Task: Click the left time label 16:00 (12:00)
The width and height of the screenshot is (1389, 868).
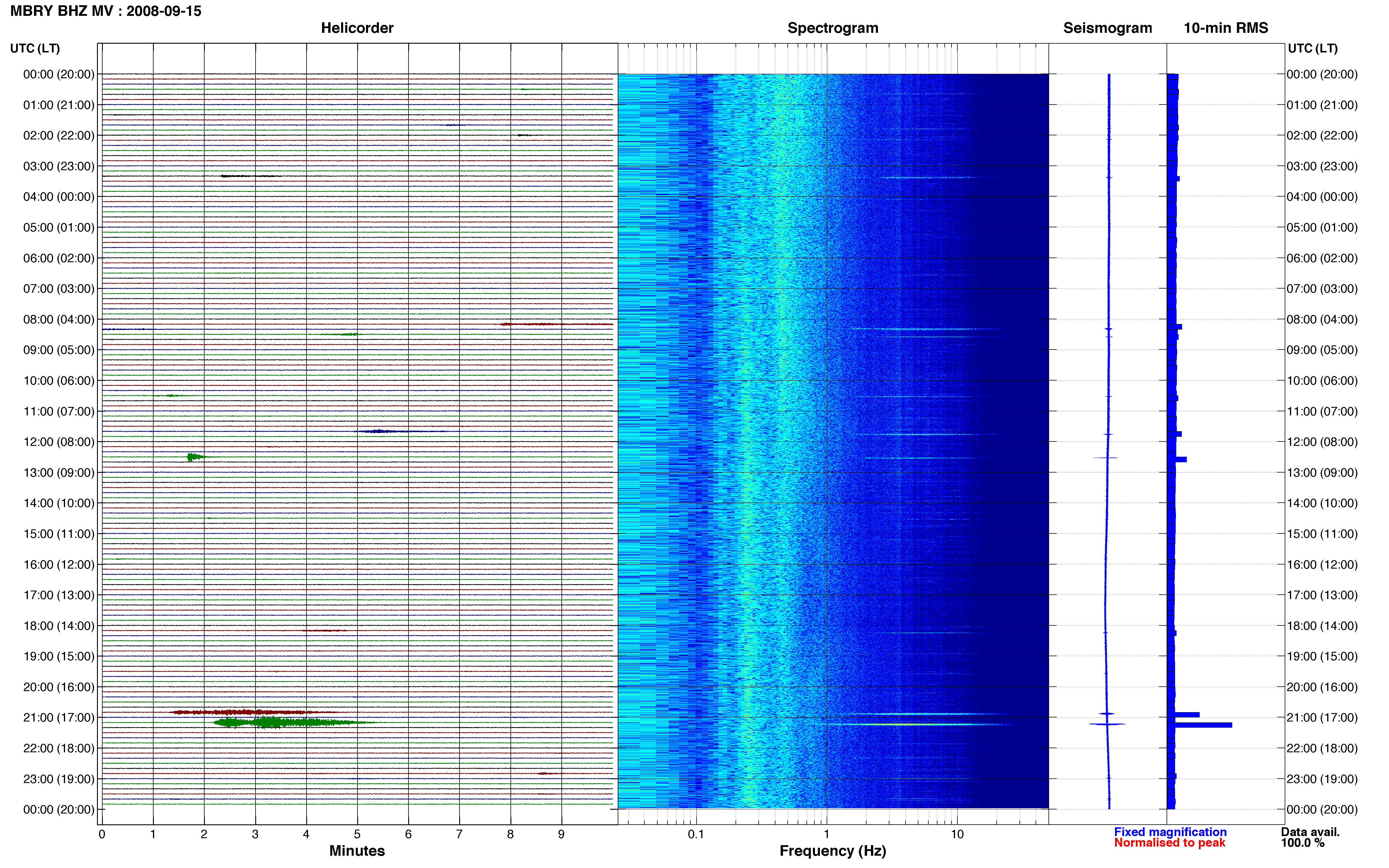Action: (59, 564)
